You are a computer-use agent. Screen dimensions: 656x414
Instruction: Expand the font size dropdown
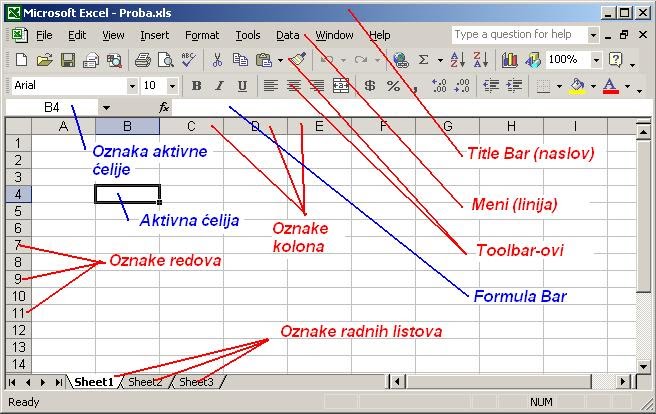[172, 86]
